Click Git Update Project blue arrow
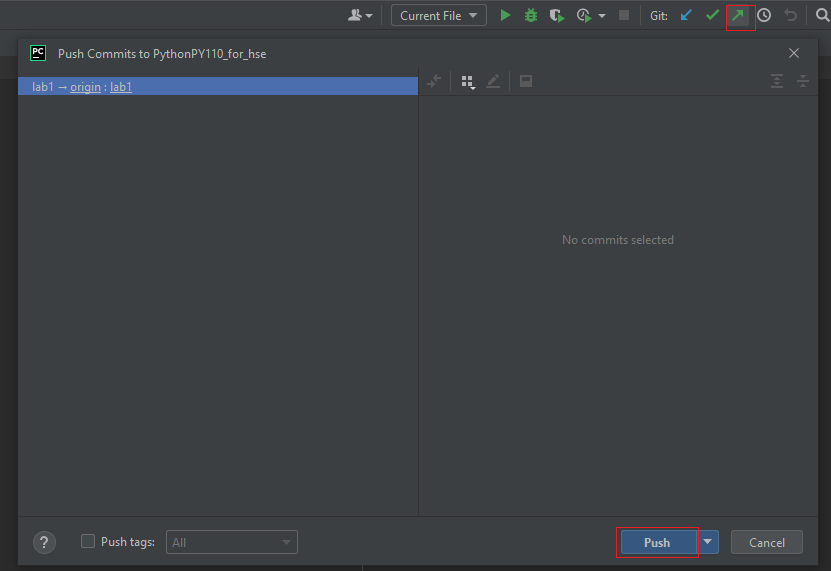This screenshot has height=571, width=831. pyautogui.click(x=686, y=16)
